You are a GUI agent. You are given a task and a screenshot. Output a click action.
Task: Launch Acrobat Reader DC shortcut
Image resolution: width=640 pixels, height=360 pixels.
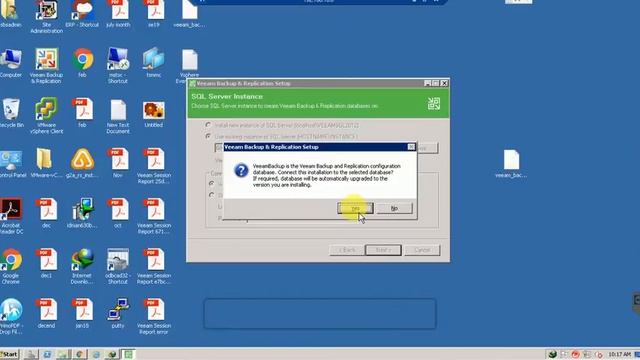pos(11,216)
